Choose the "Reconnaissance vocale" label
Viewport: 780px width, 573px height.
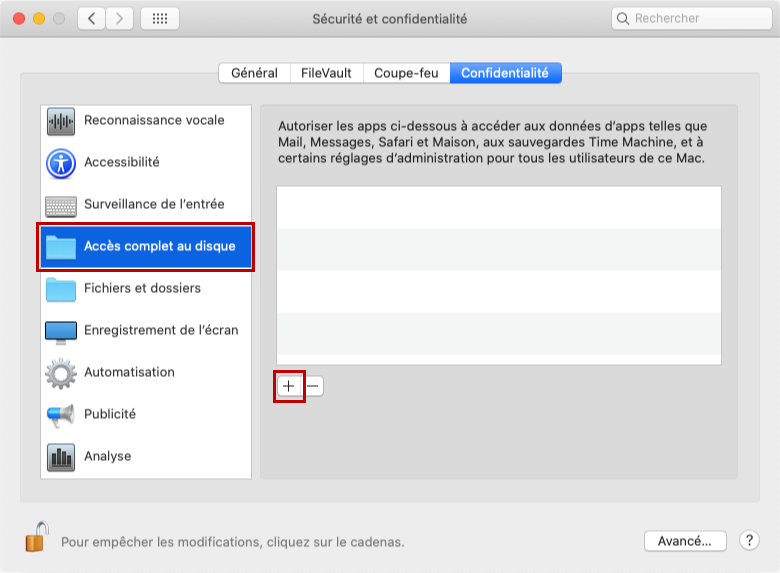tap(154, 120)
